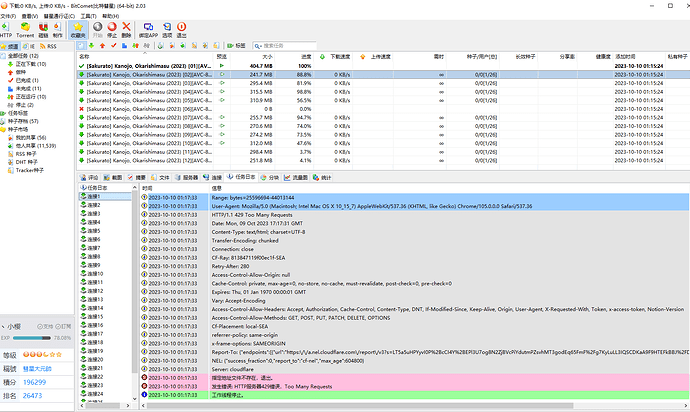
Task: Click the score value 196299 link
Action: (34, 383)
